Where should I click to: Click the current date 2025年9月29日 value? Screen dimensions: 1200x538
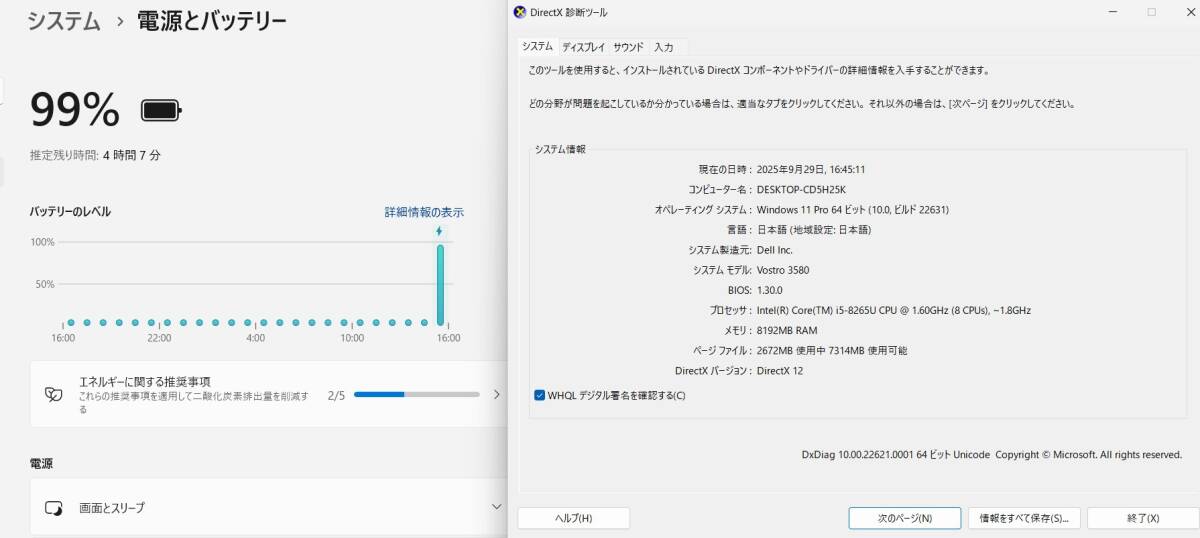click(811, 169)
